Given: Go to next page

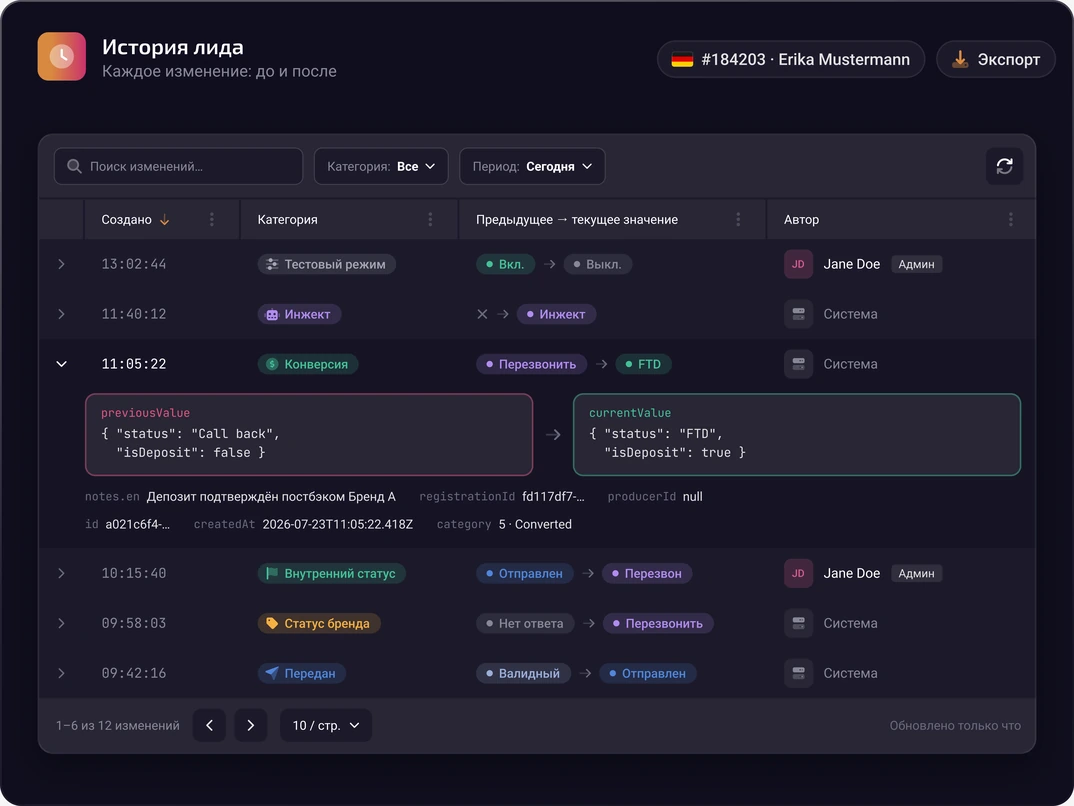Looking at the screenshot, I should pyautogui.click(x=251, y=725).
